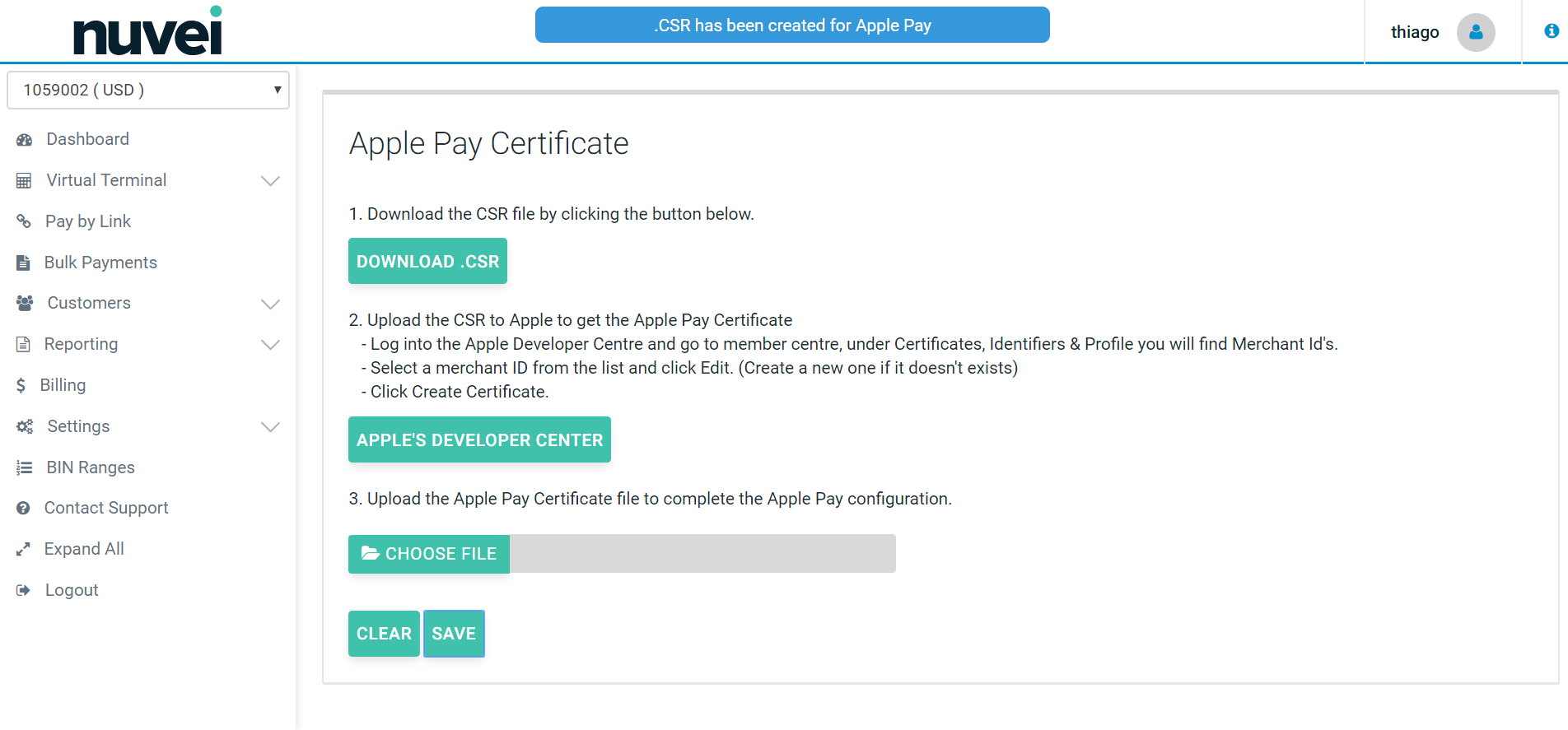Click the Logout exit icon

23,590
